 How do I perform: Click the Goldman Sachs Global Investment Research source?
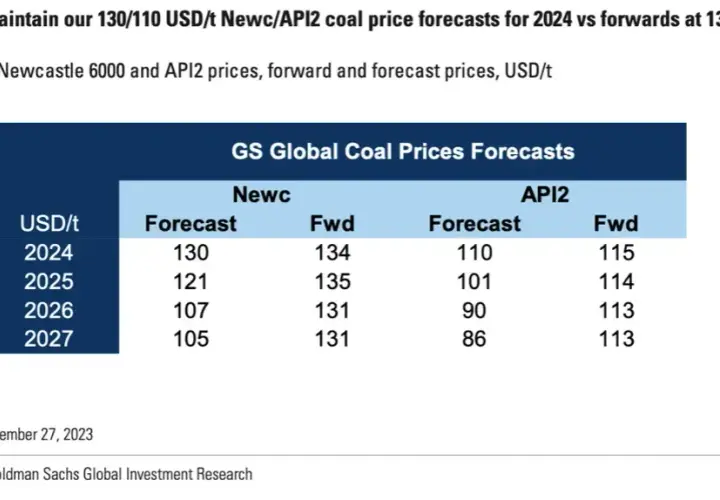coord(126,474)
